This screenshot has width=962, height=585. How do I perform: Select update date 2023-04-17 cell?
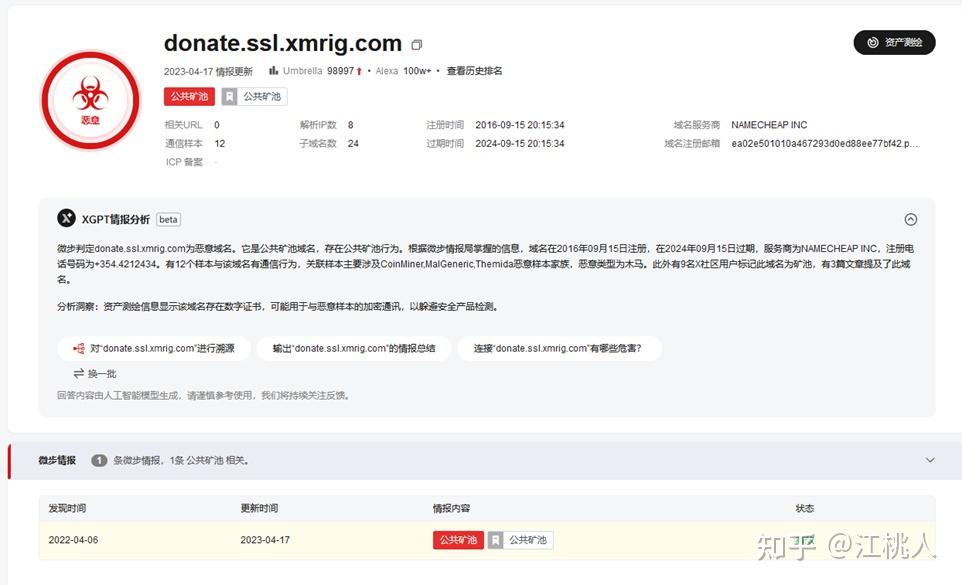(265, 540)
